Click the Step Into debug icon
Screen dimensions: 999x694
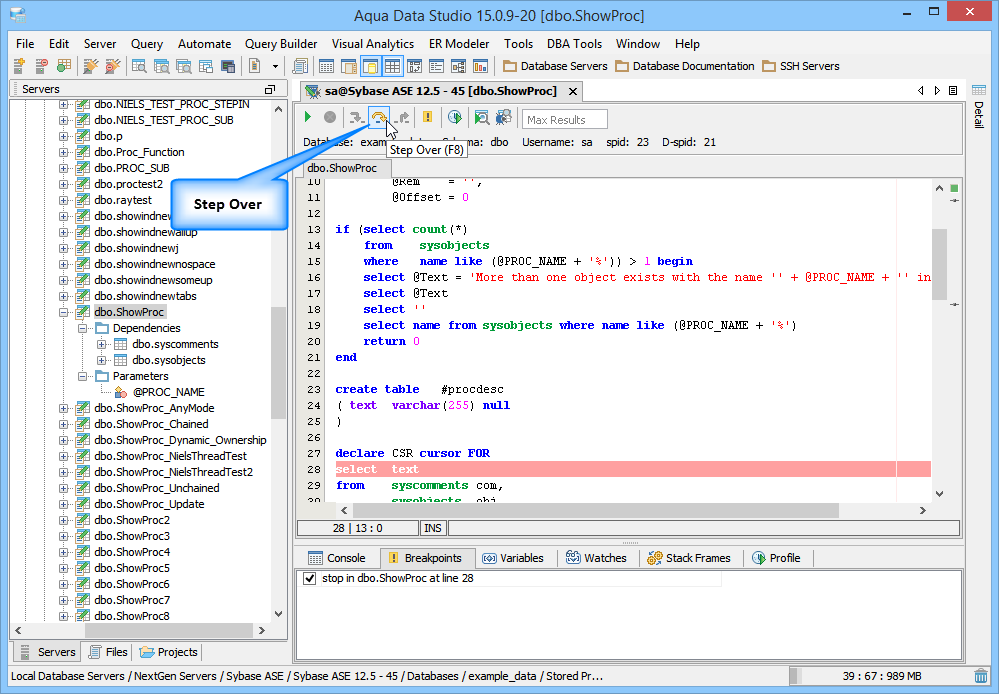click(x=355, y=118)
